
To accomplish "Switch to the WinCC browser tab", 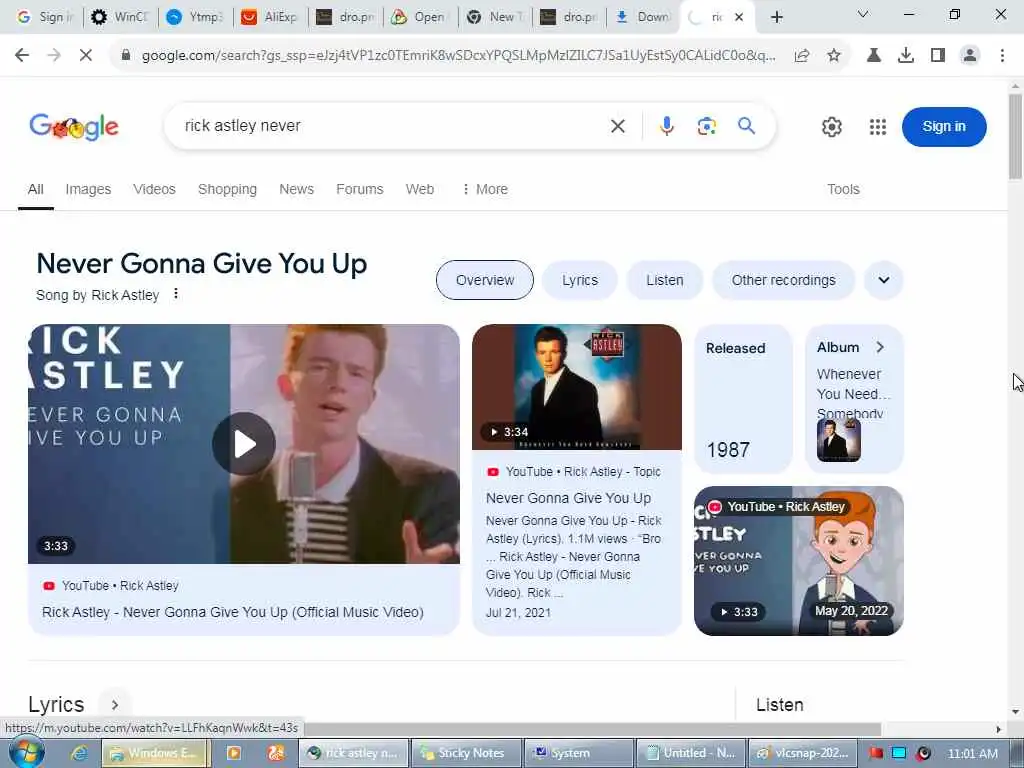I will (x=121, y=17).
